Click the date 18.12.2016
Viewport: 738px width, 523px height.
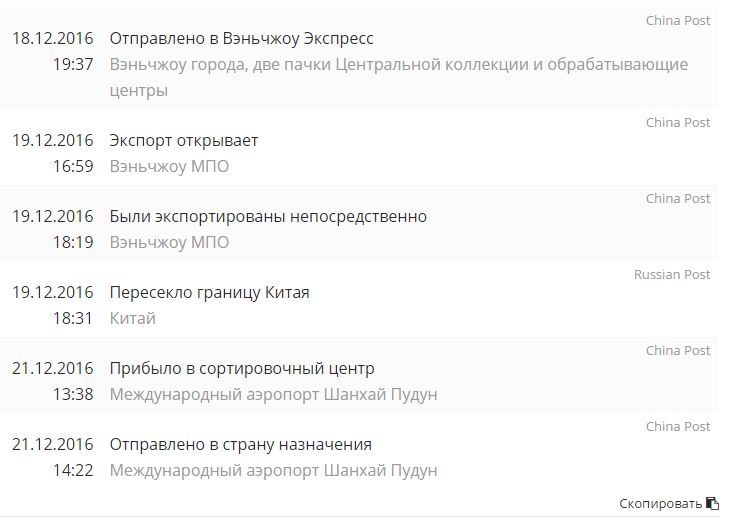(52, 38)
